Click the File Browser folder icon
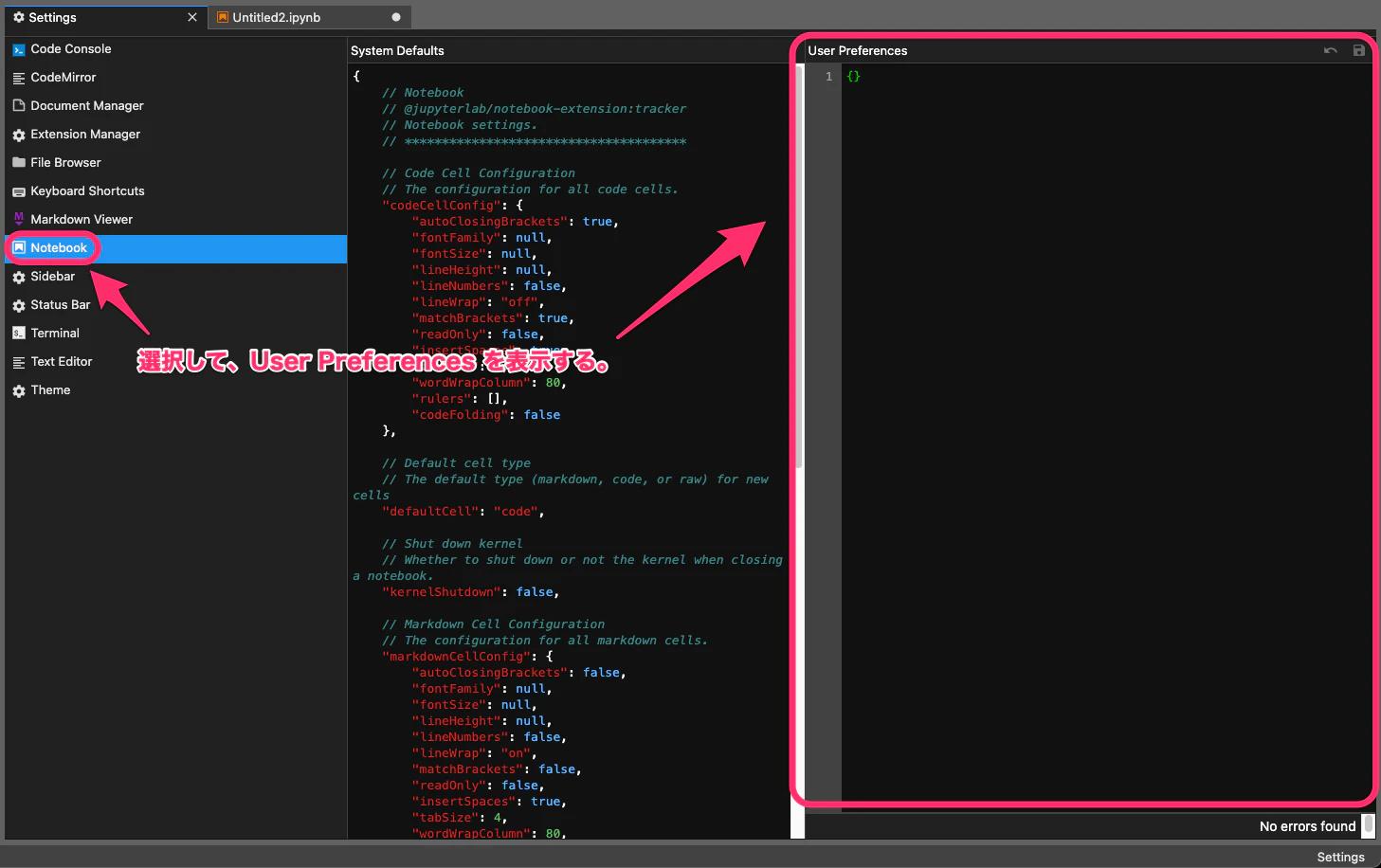This screenshot has width=1381, height=868. point(19,163)
